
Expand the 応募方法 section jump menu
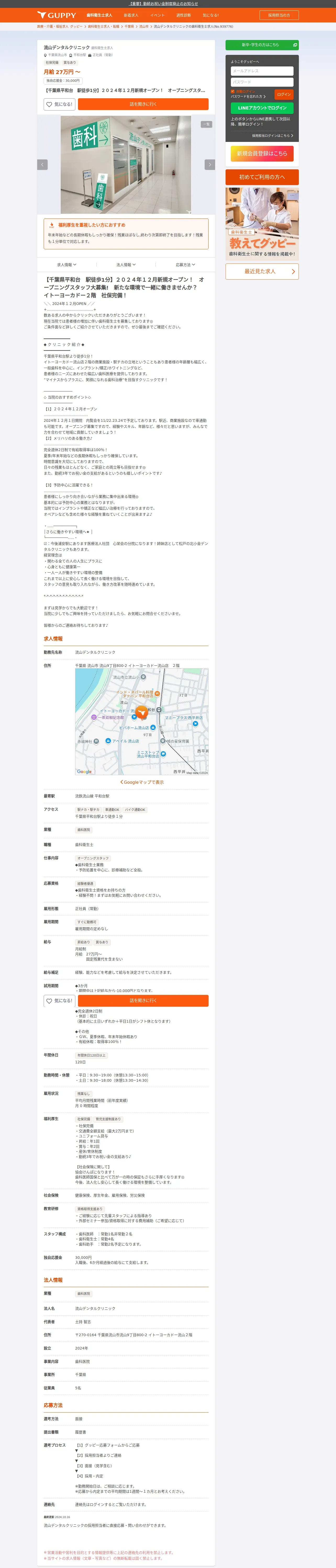[185, 265]
